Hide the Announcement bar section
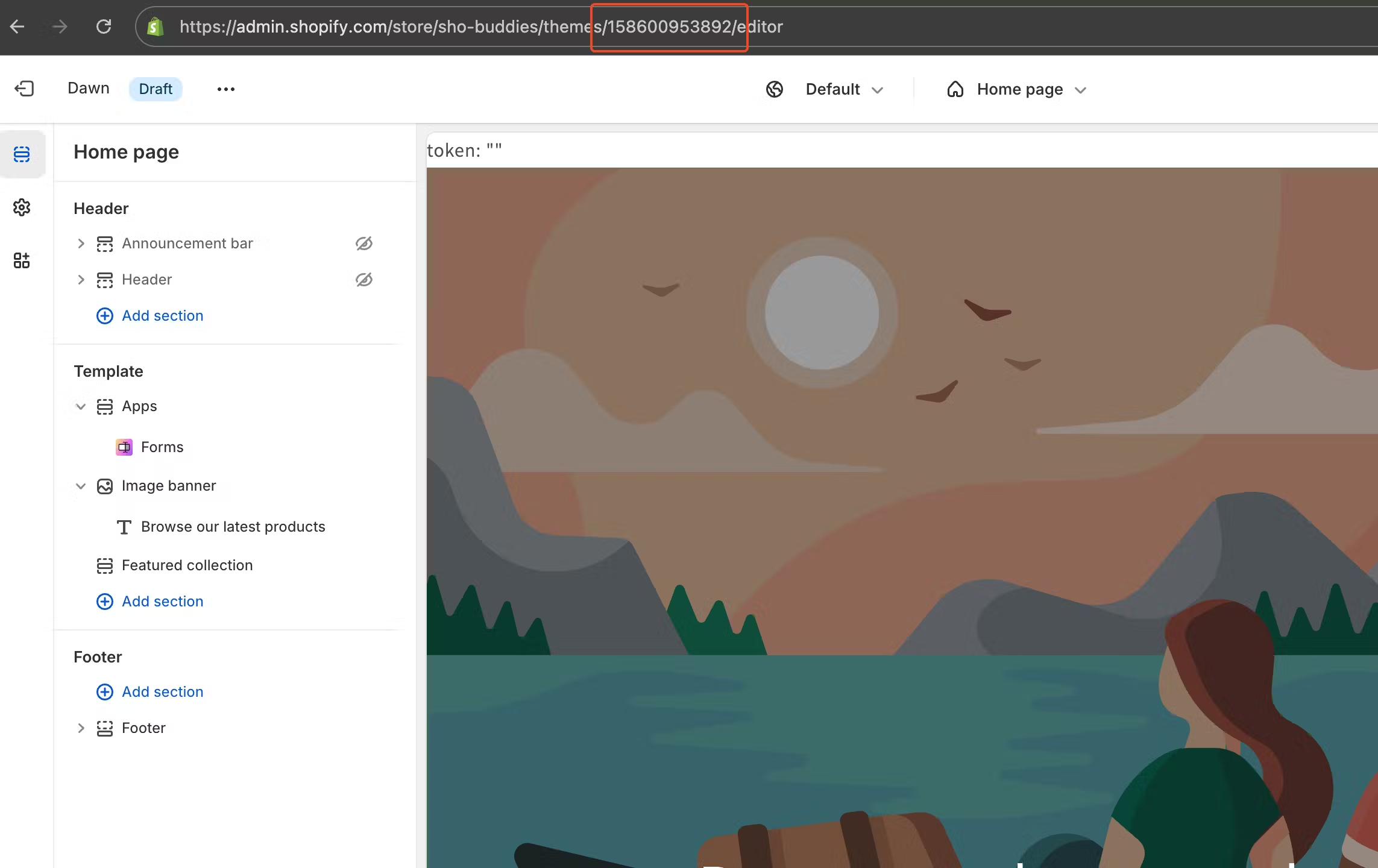Viewport: 1378px width, 868px height. point(363,244)
